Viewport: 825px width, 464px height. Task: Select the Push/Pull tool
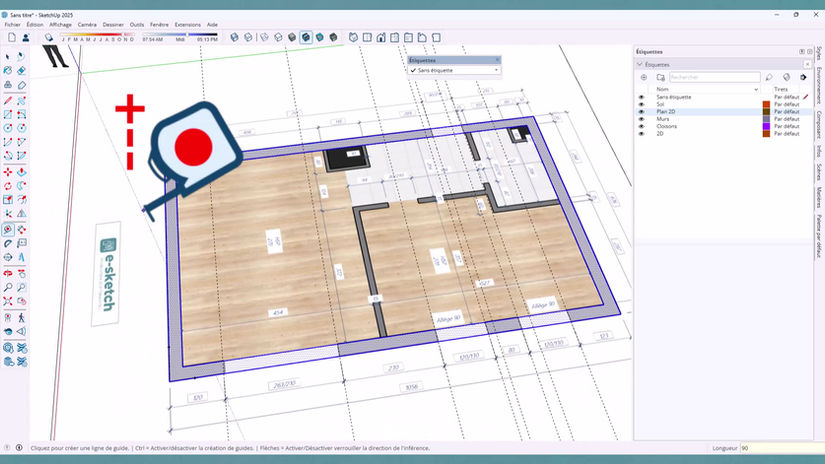pyautogui.click(x=22, y=172)
